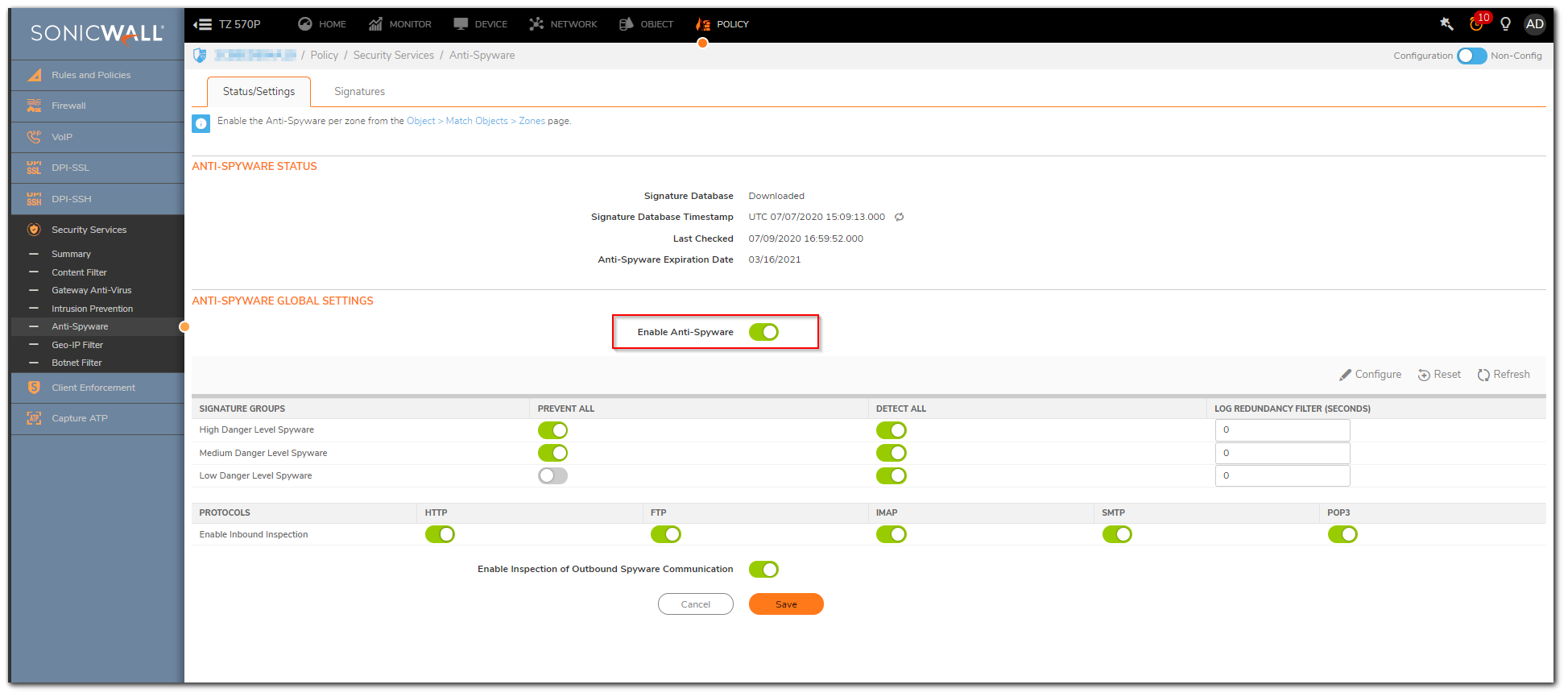Collapse the sidebar with the hamburger arrow icon
The image size is (1568, 697).
pos(202,24)
